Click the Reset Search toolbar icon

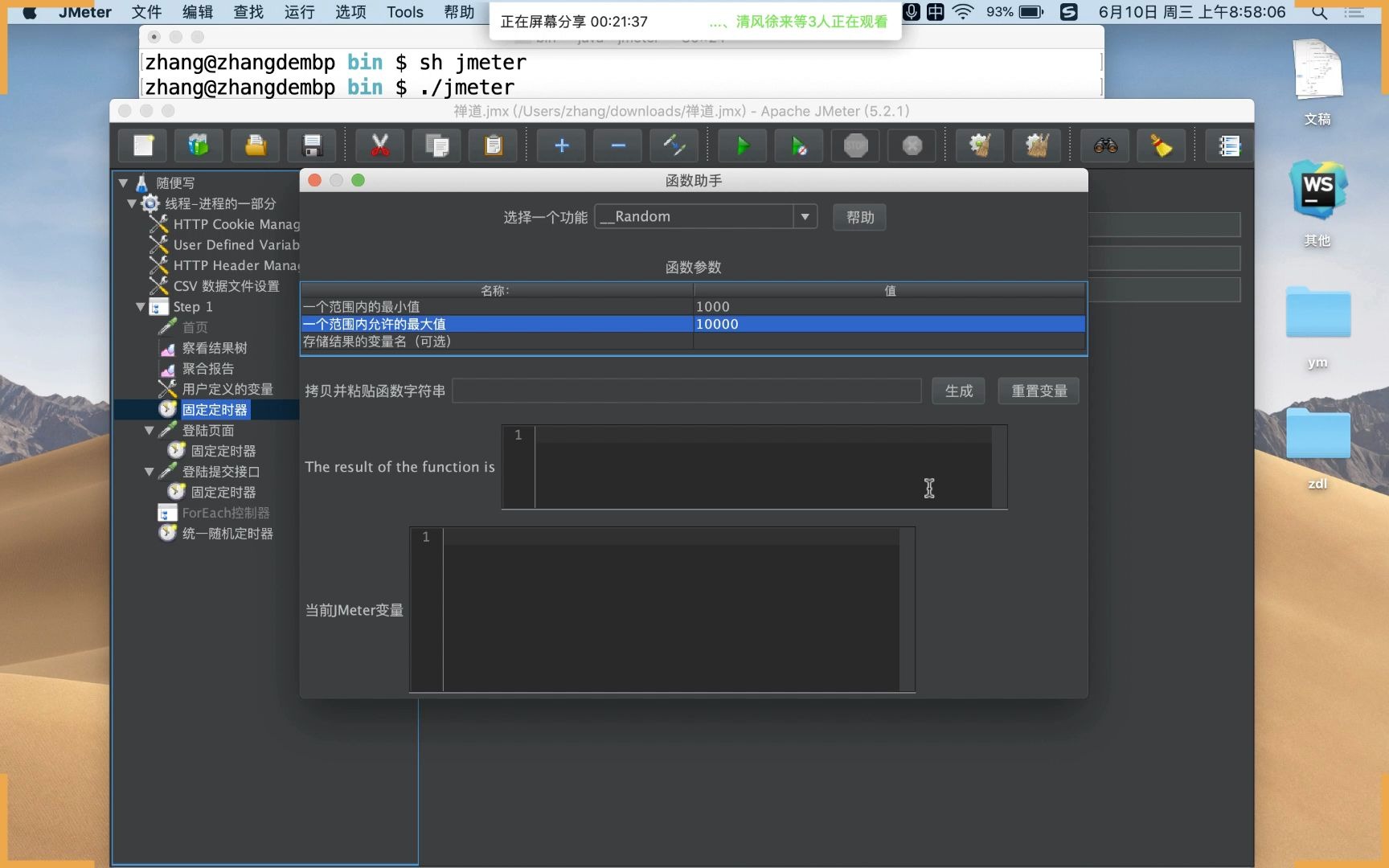pyautogui.click(x=1162, y=145)
